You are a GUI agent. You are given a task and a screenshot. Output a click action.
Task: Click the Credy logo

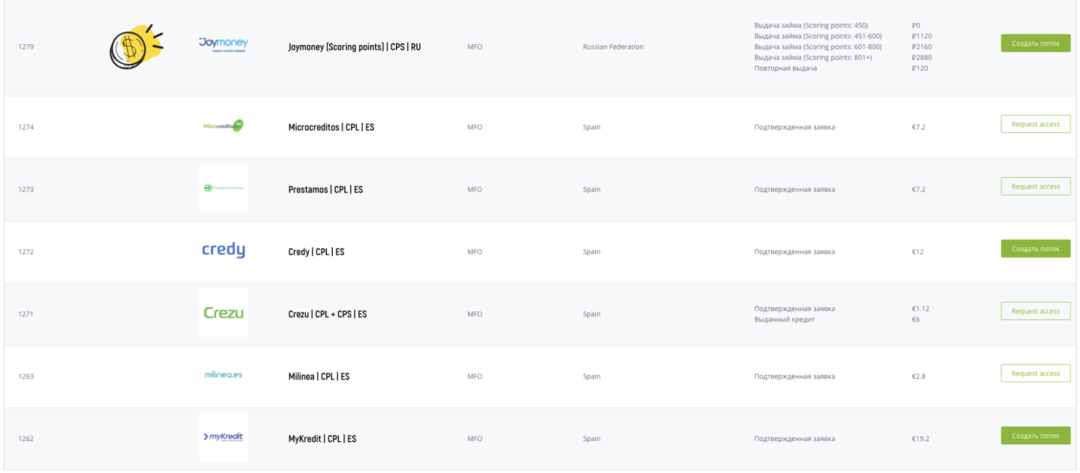pyautogui.click(x=223, y=250)
